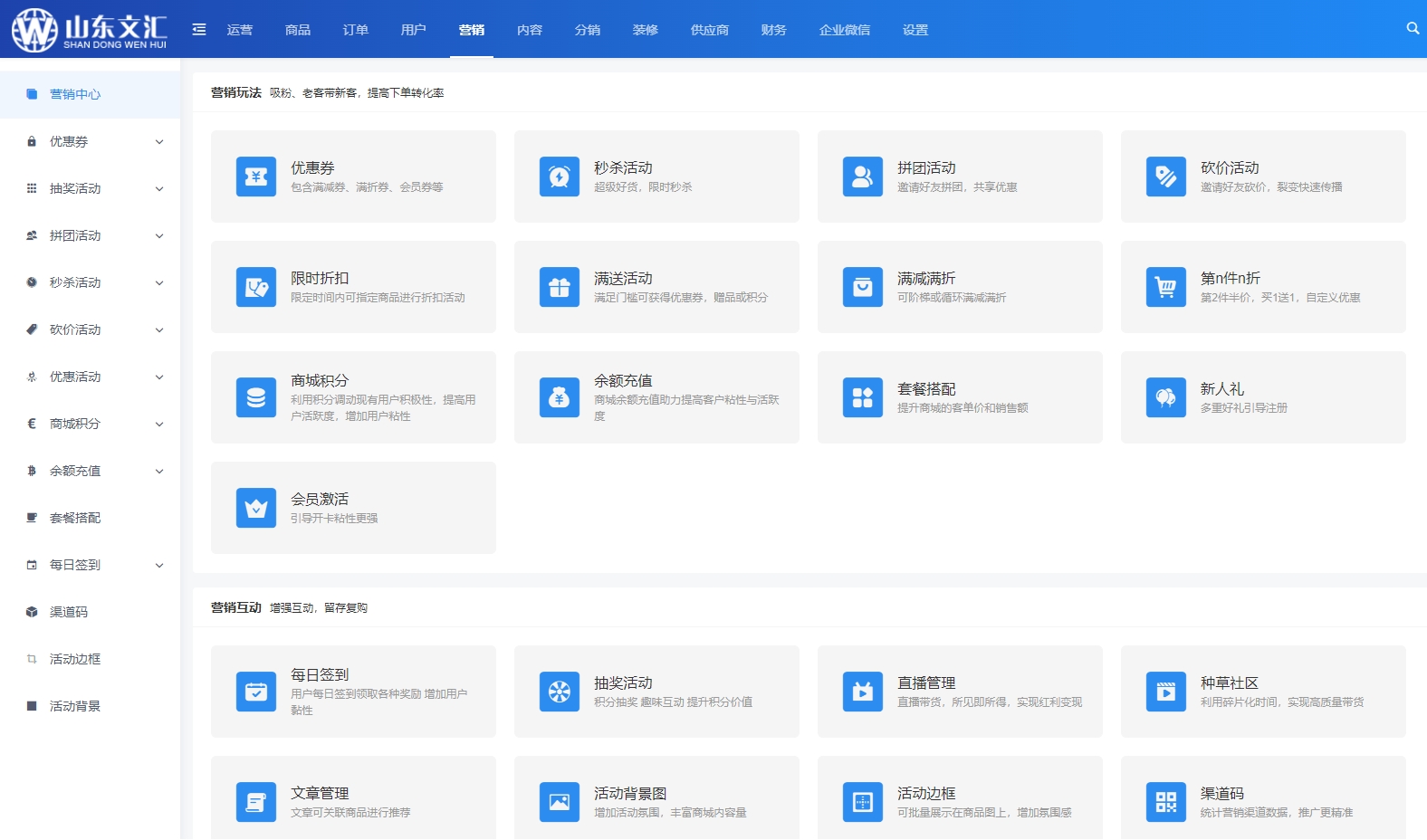Open the 限时折扣 card icon
1427x840 pixels.
(256, 287)
